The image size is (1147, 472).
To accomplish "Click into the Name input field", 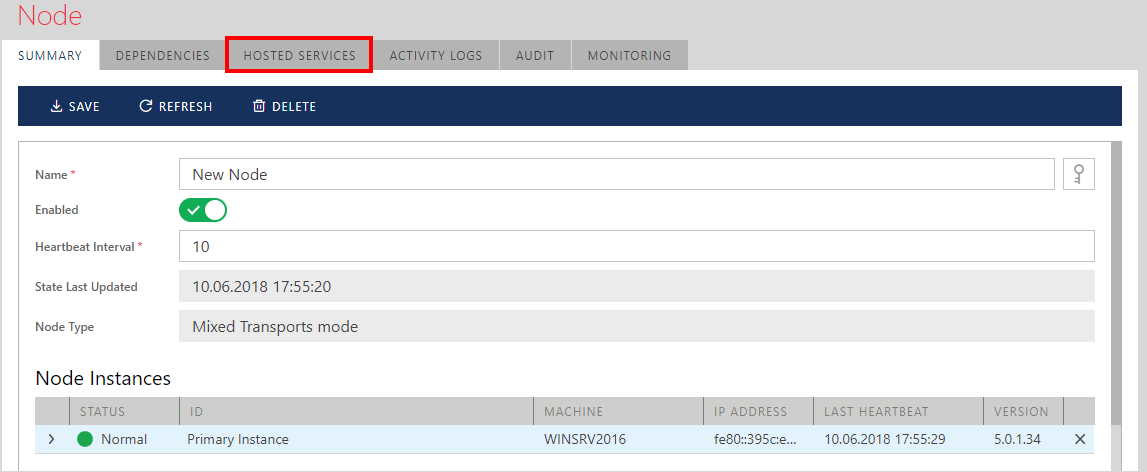I will pyautogui.click(x=616, y=174).
